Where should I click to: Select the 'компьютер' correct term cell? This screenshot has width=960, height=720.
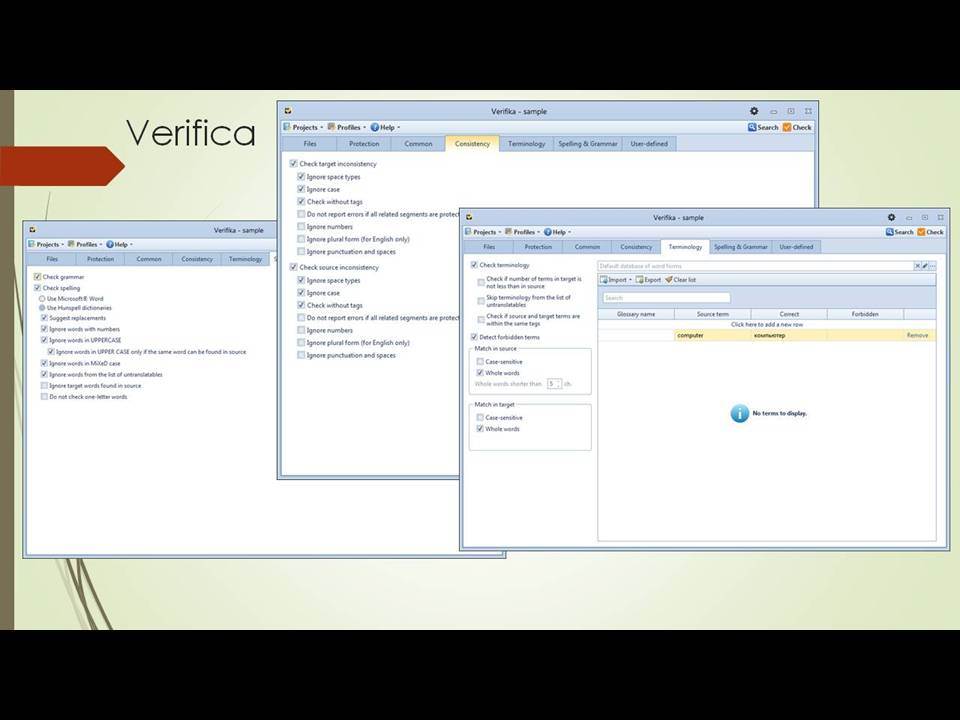point(789,336)
